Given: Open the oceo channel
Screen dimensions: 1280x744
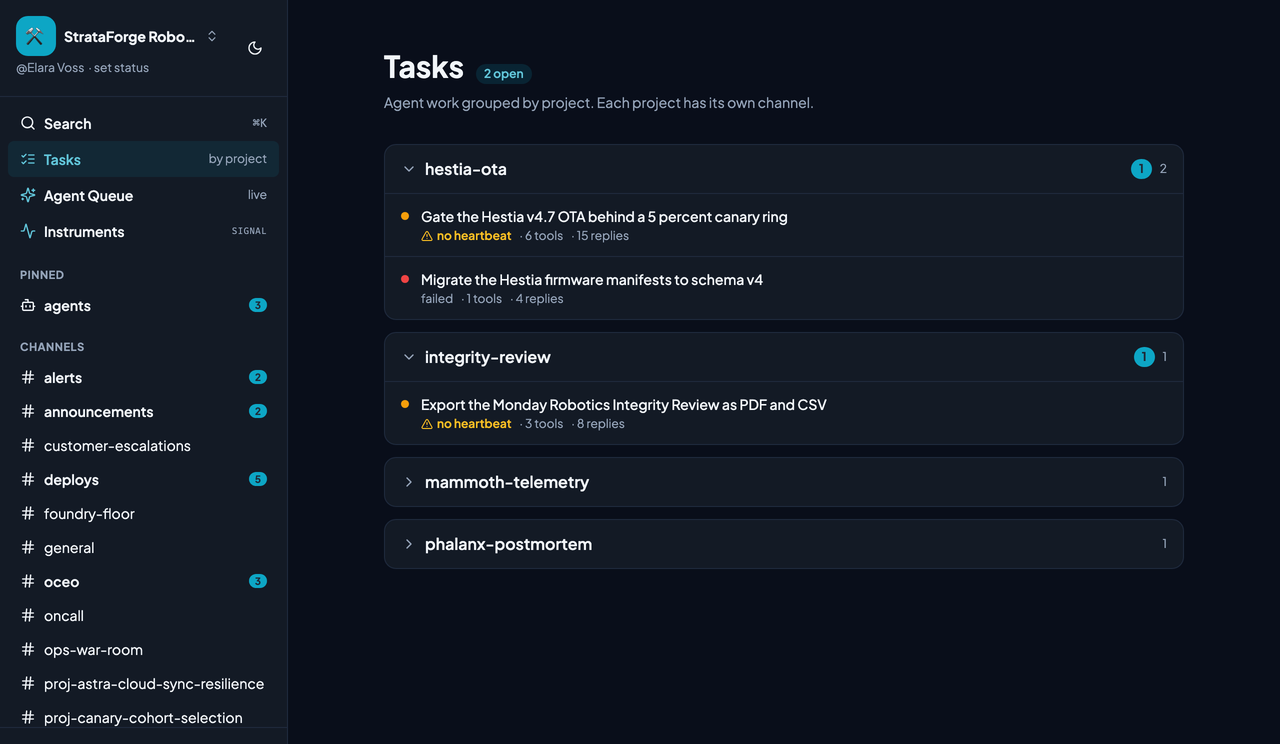Looking at the screenshot, I should 143,582.
